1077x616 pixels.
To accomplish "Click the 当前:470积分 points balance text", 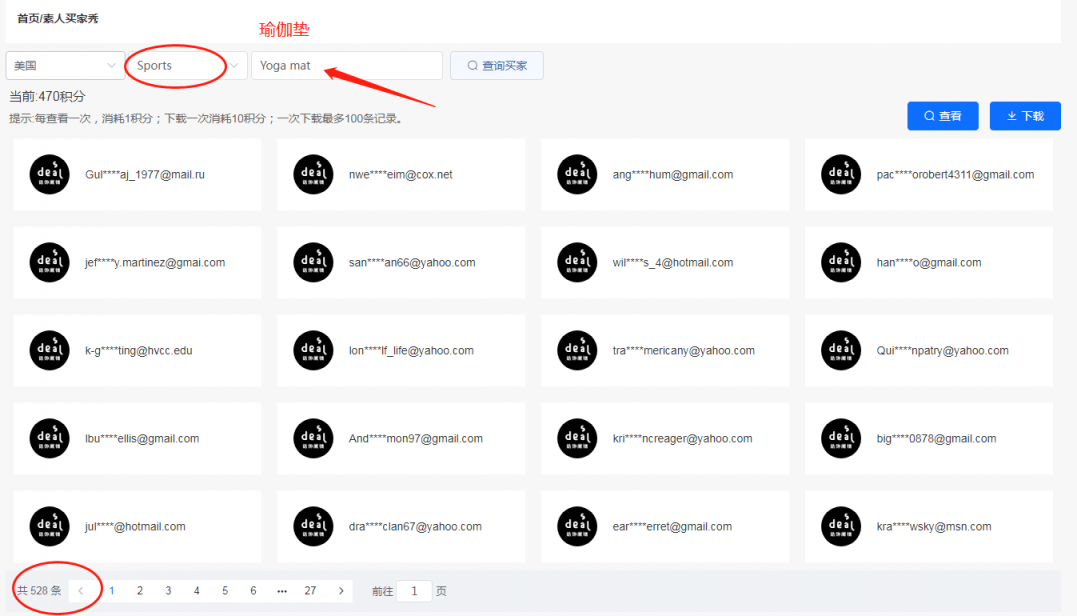I will pyautogui.click(x=47, y=97).
